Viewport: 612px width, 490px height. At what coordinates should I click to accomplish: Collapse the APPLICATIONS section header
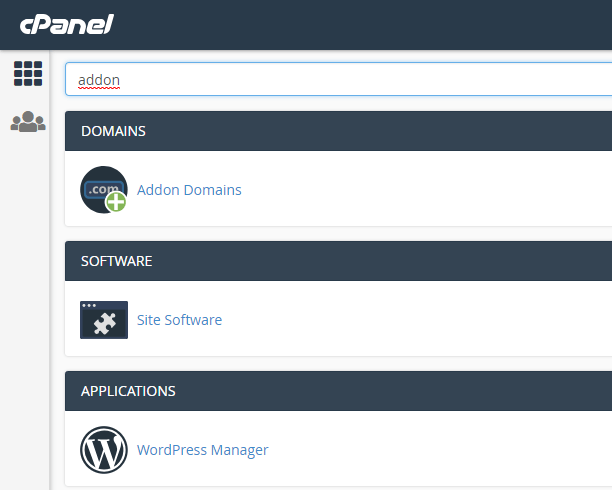340,391
